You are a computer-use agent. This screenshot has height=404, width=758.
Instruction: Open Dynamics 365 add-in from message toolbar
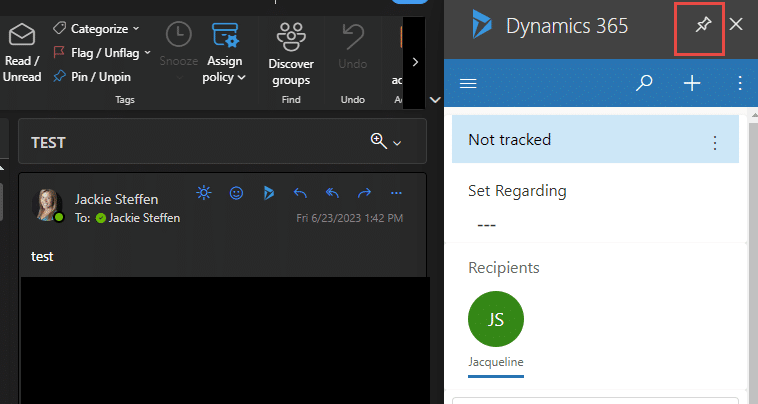click(268, 193)
